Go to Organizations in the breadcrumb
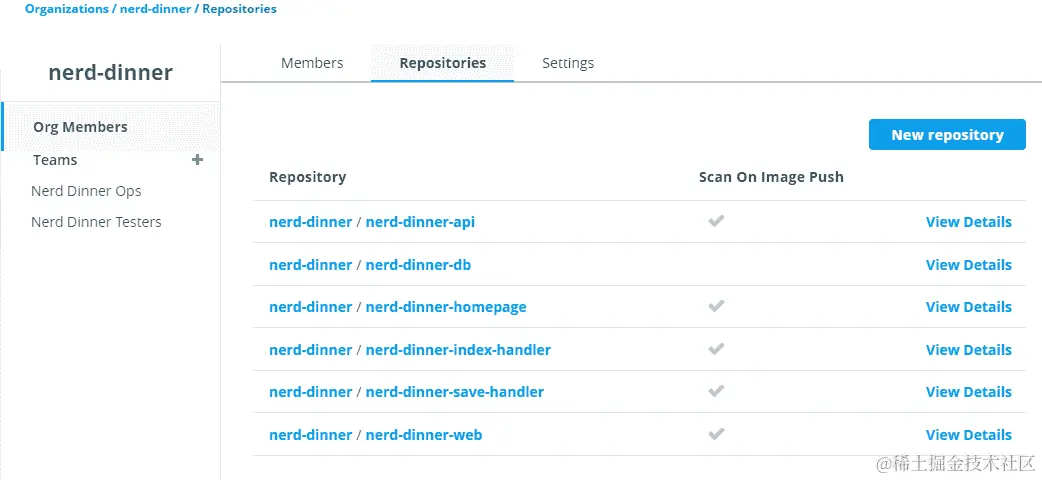Viewport: 1042px width, 480px height. pos(66,9)
